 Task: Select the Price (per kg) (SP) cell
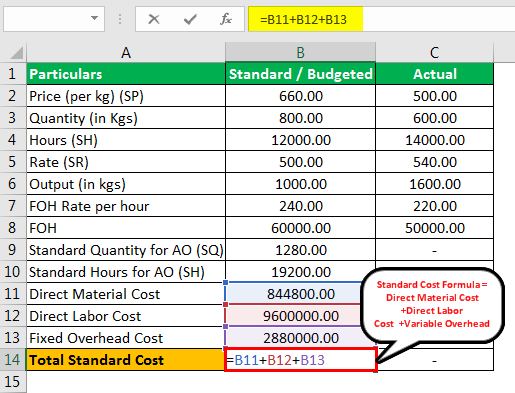coord(126,96)
